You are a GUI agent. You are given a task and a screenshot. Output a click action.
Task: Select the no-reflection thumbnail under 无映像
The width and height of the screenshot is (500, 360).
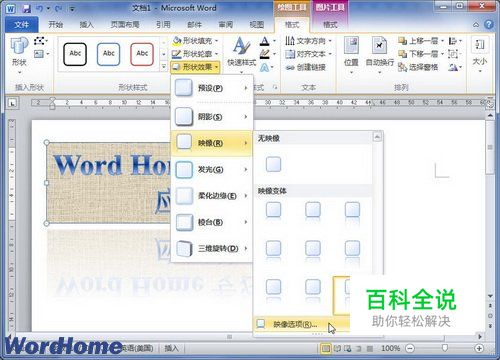pyautogui.click(x=273, y=164)
